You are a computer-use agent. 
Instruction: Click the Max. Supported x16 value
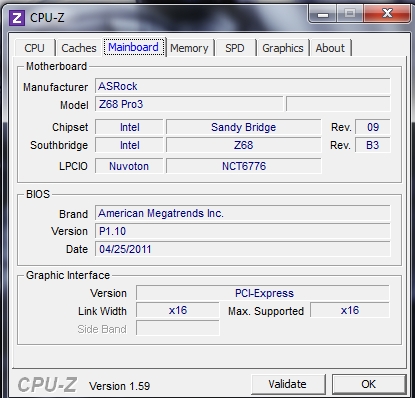point(350,311)
